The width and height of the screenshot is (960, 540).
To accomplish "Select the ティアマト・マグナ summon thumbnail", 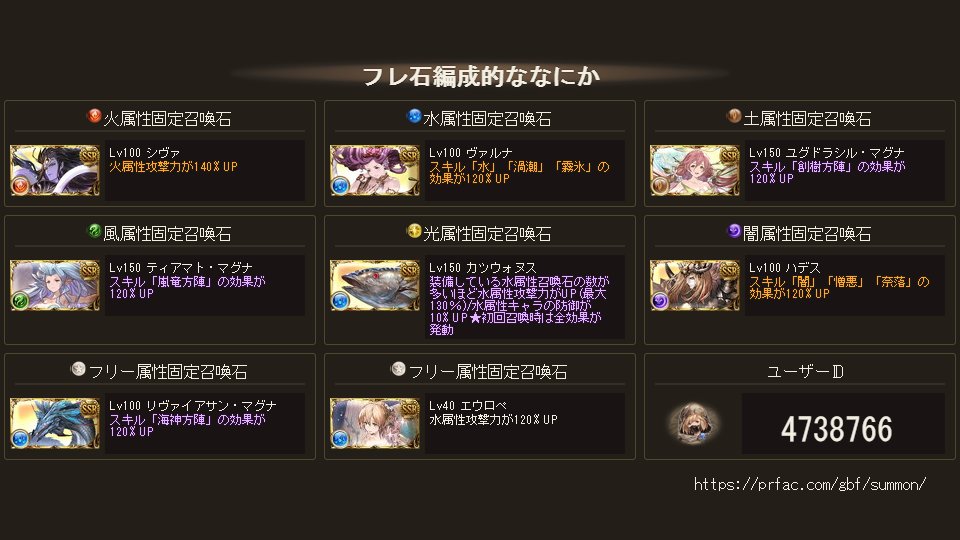I will [x=55, y=285].
